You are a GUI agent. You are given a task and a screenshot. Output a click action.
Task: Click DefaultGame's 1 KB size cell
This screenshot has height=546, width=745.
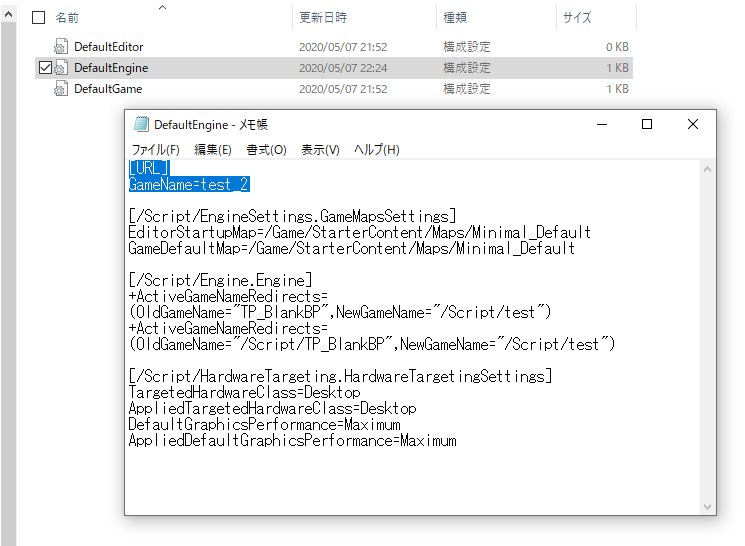pos(617,89)
